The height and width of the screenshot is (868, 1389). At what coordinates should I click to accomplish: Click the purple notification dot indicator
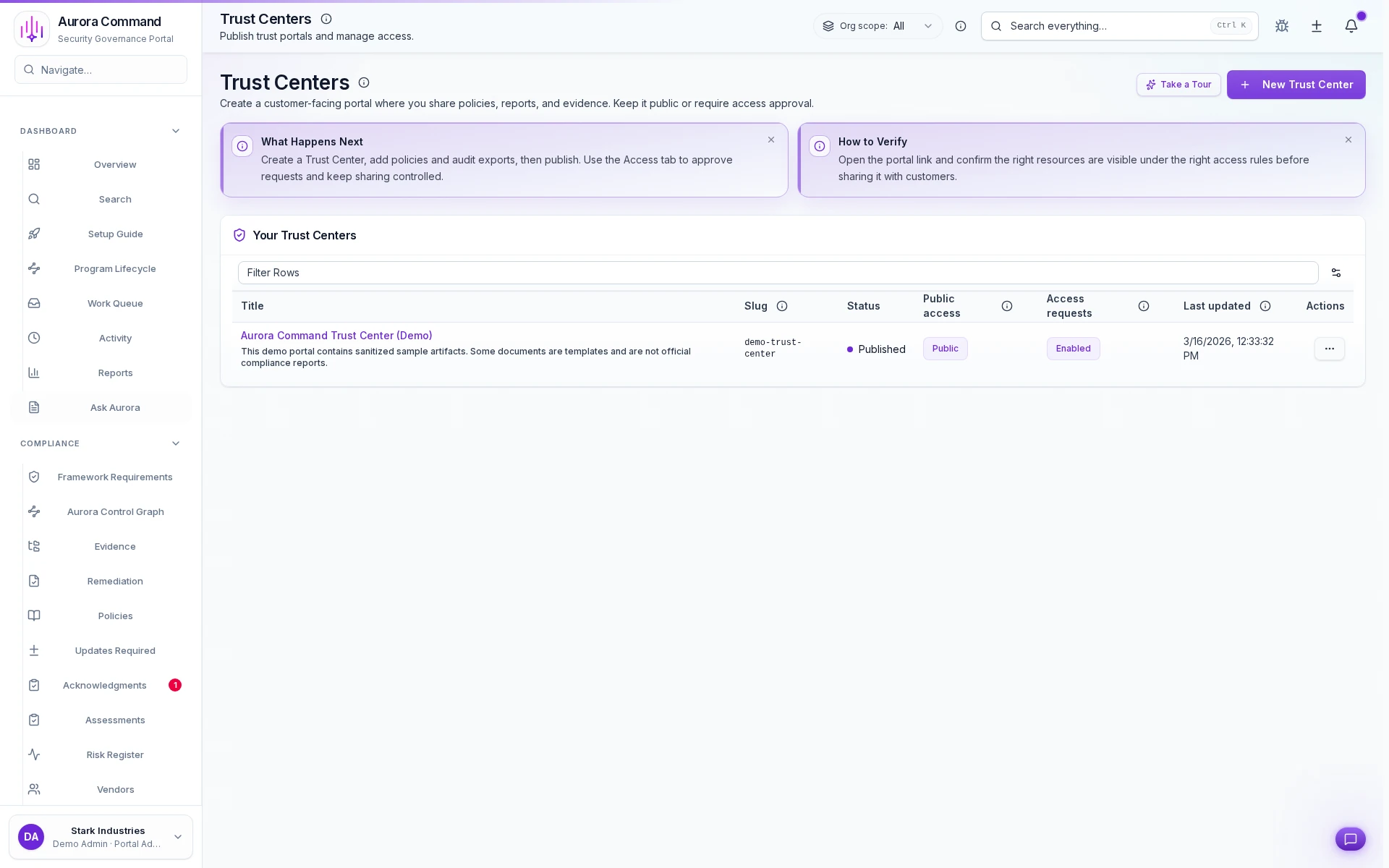pyautogui.click(x=1362, y=15)
